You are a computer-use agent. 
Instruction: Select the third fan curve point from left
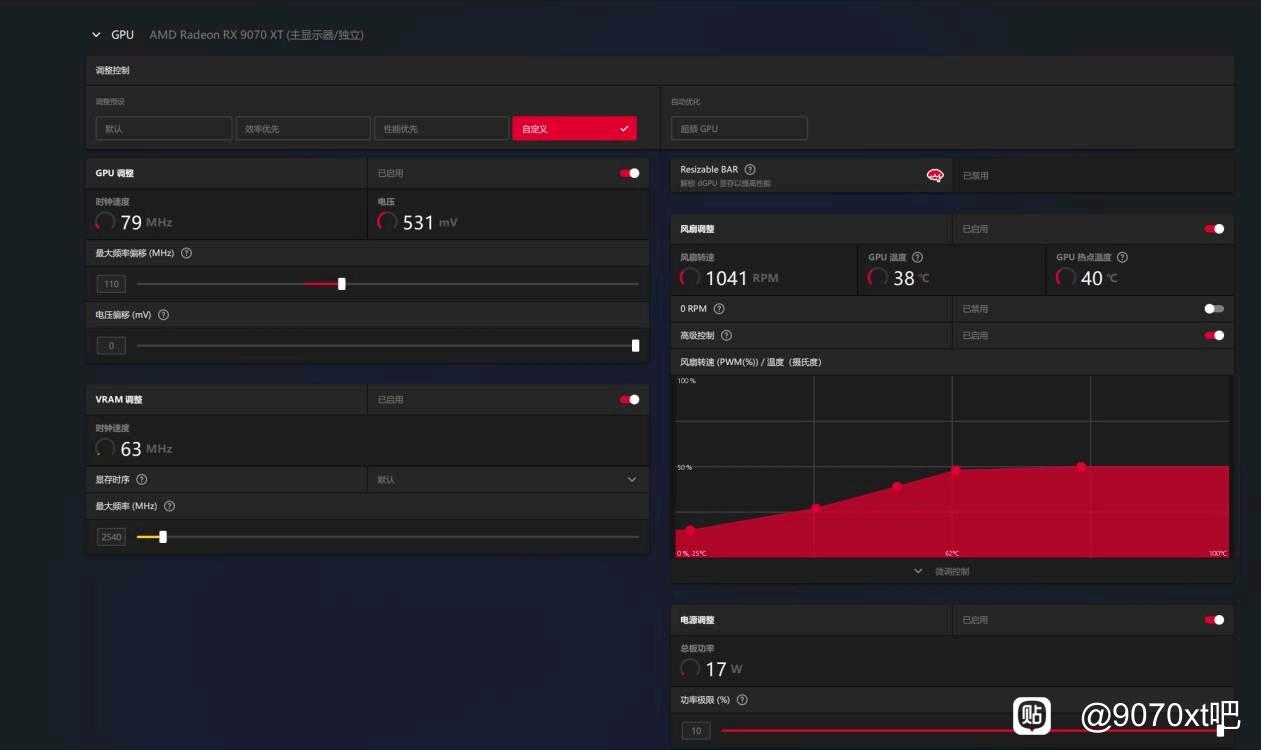(897, 487)
